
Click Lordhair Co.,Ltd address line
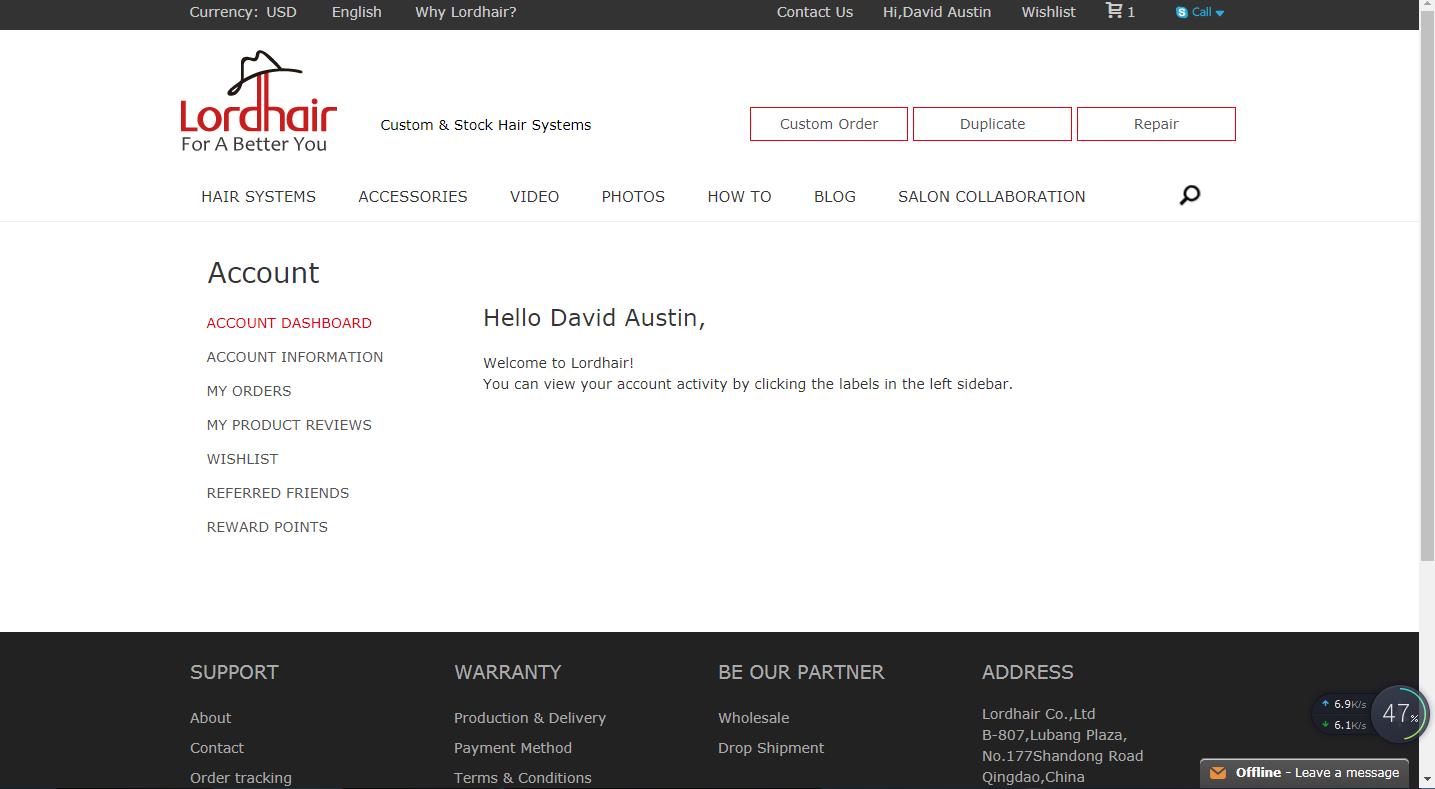tap(1039, 714)
